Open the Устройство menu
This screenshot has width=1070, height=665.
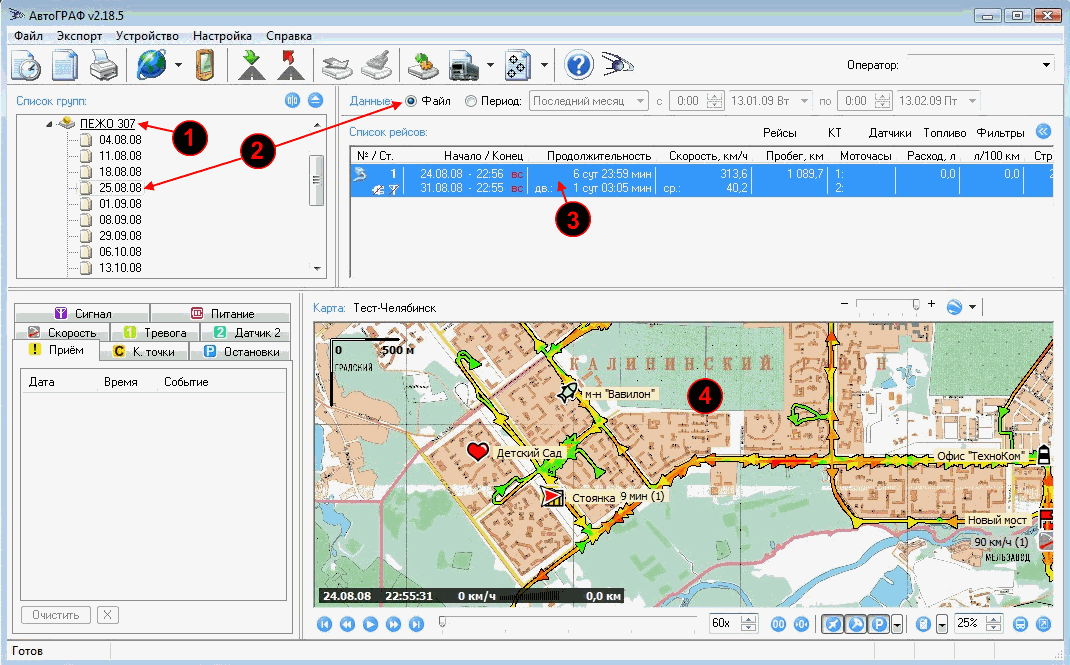click(147, 36)
